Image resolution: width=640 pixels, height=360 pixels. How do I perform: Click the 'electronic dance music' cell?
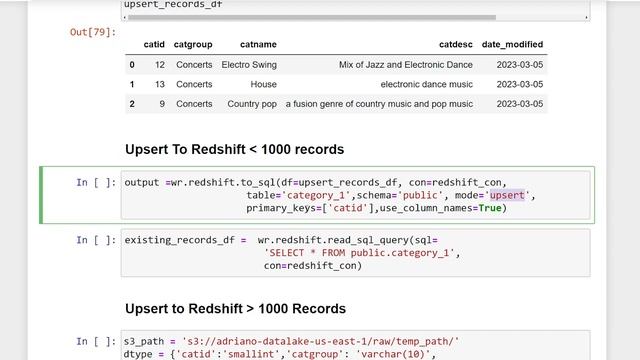tap(427, 84)
